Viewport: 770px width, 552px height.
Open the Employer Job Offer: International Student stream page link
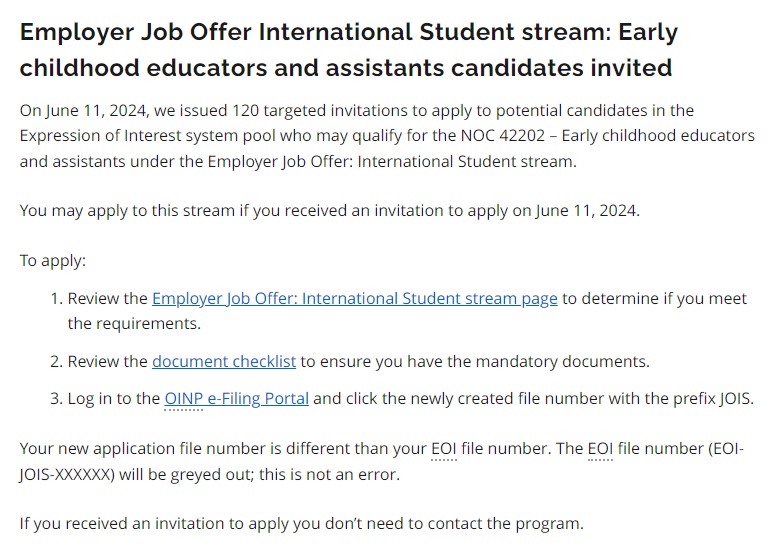click(x=355, y=299)
